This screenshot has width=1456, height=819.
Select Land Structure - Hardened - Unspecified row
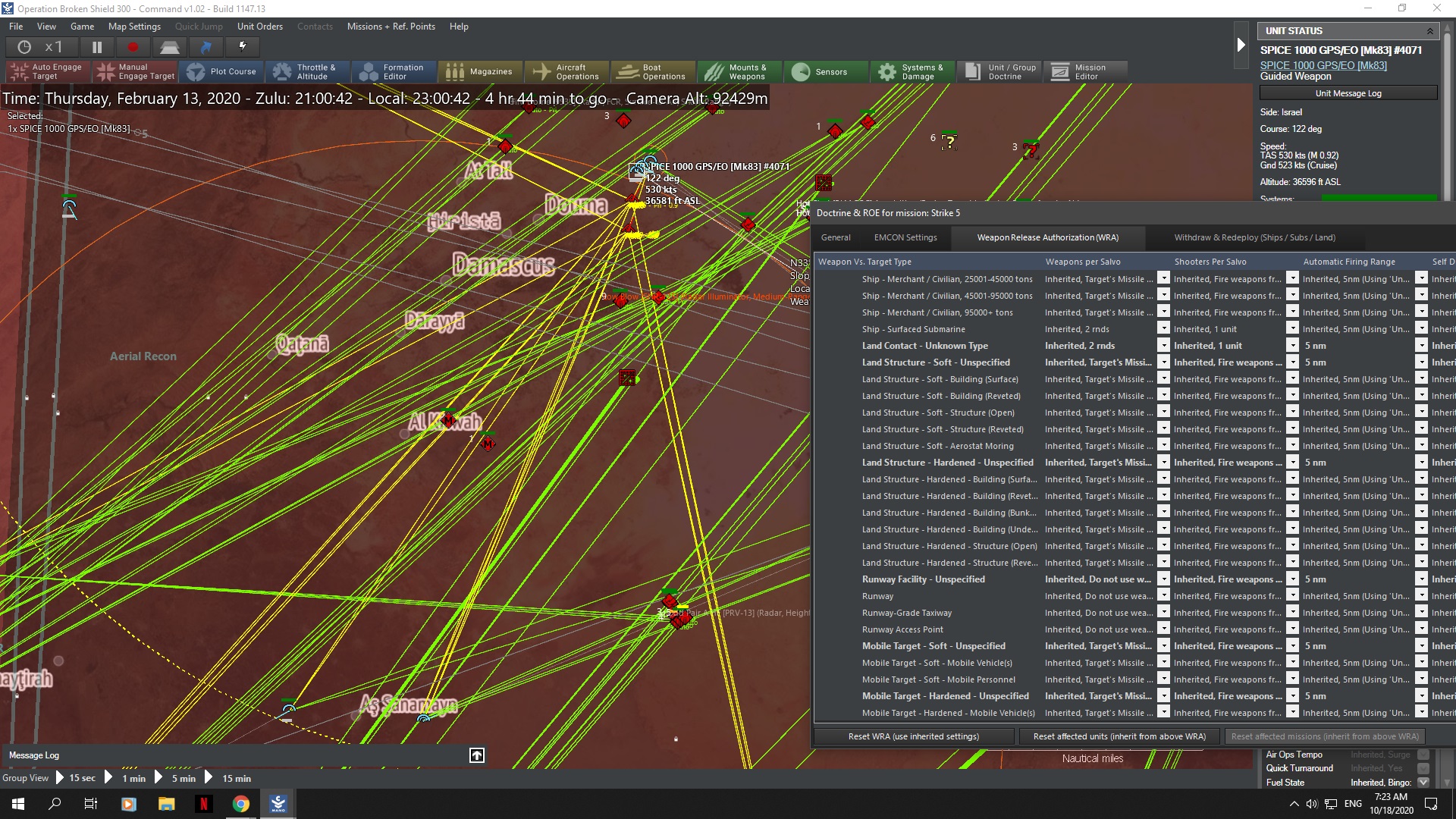click(x=1135, y=463)
